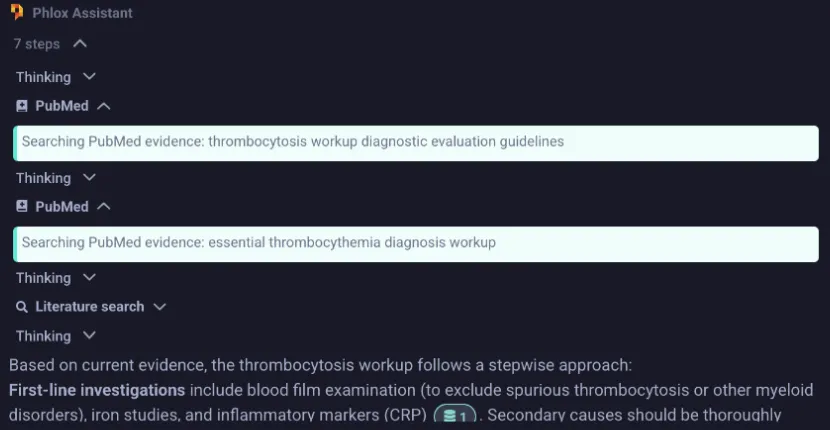The image size is (830, 430).
Task: Select the essential thrombocythemia search box
Action: pyautogui.click(x=416, y=244)
